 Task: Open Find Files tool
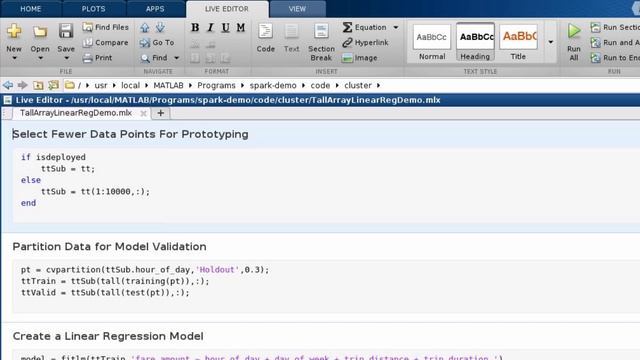[105, 27]
